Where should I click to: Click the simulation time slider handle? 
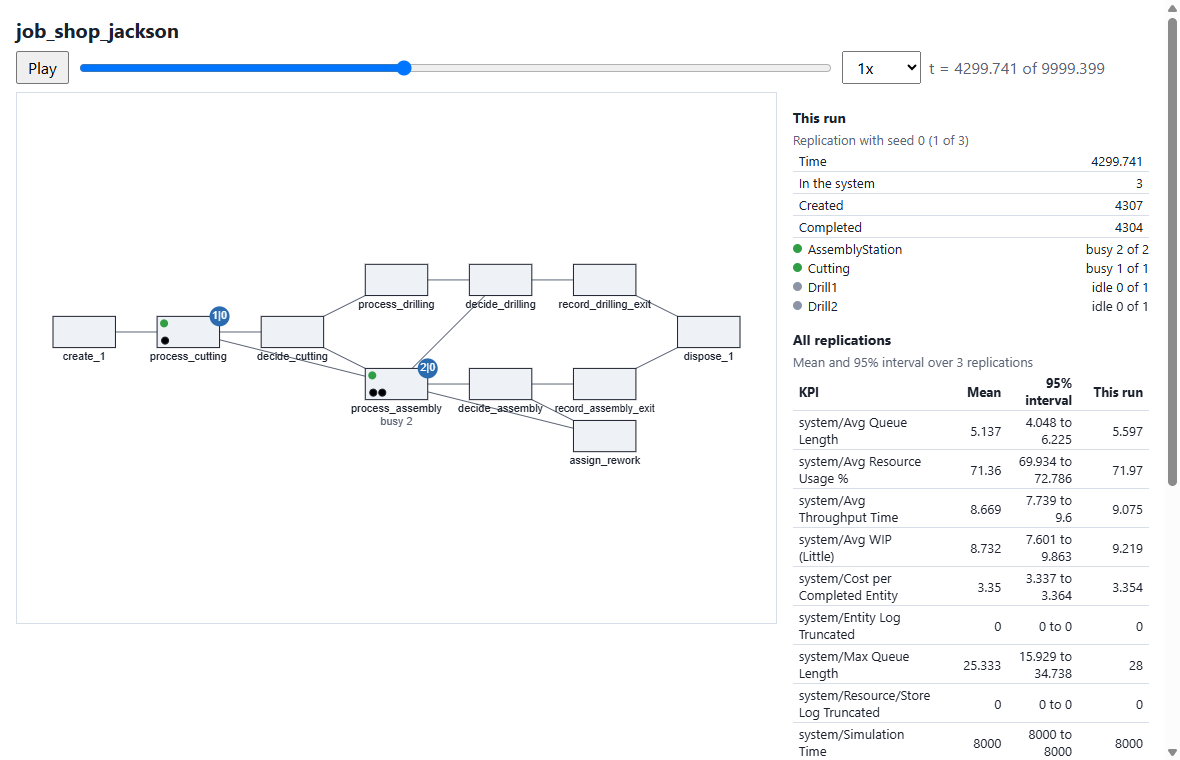click(x=404, y=68)
